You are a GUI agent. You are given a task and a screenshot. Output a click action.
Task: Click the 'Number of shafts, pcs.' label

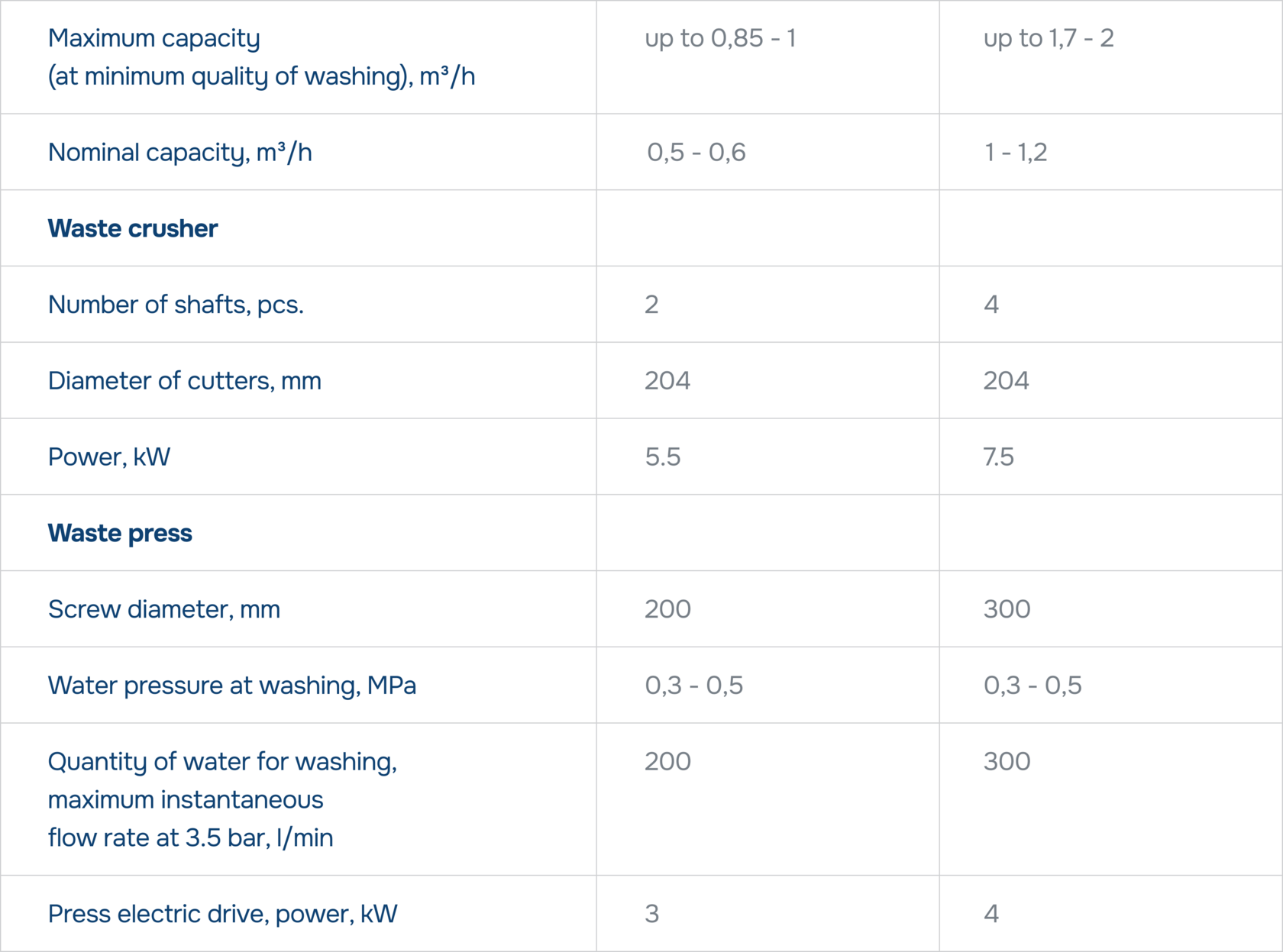click(176, 305)
